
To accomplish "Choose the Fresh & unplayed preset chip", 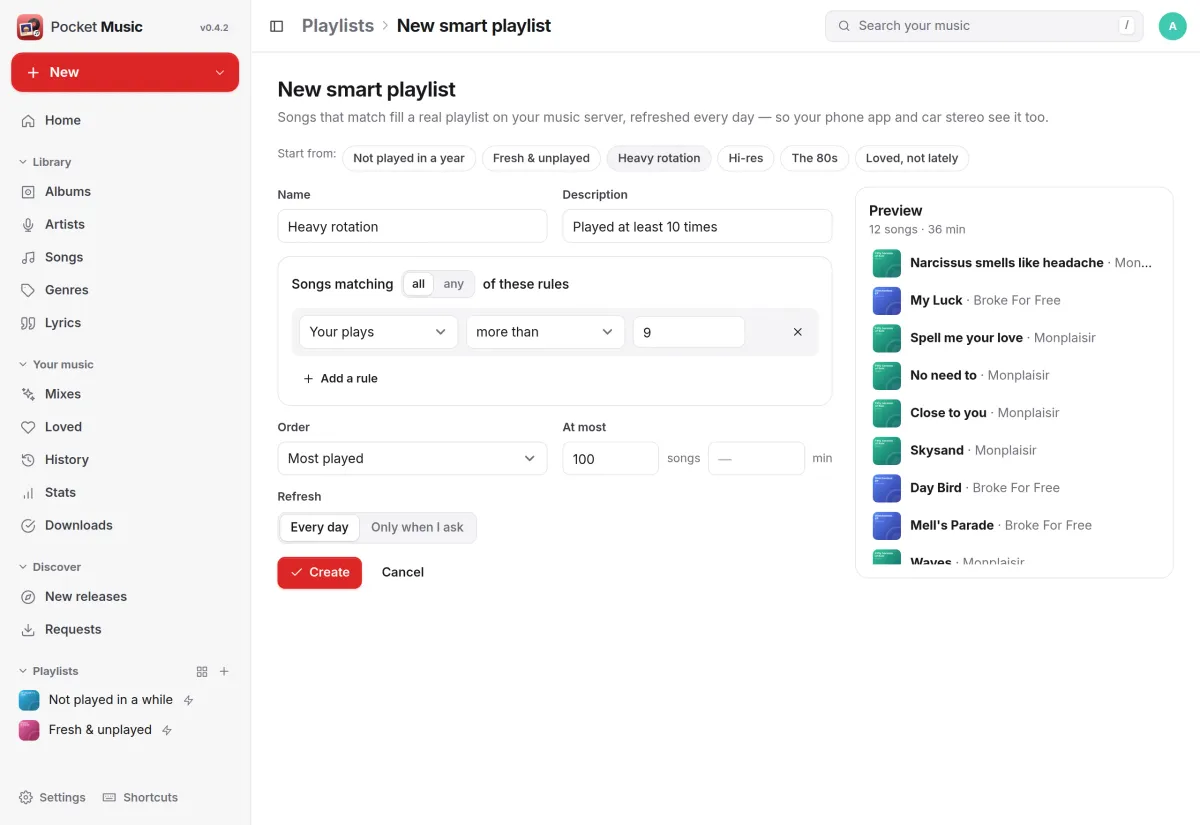I will click(x=541, y=158).
